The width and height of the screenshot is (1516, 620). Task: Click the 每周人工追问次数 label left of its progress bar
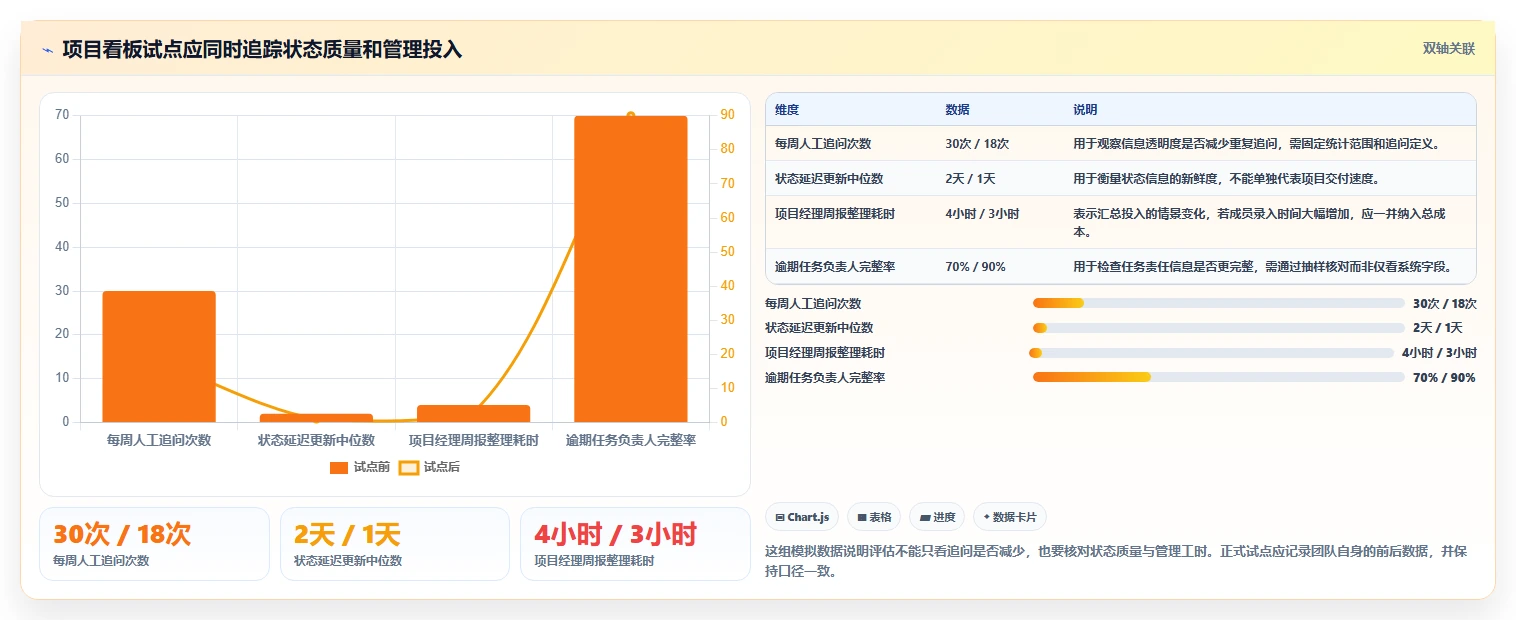click(813, 304)
